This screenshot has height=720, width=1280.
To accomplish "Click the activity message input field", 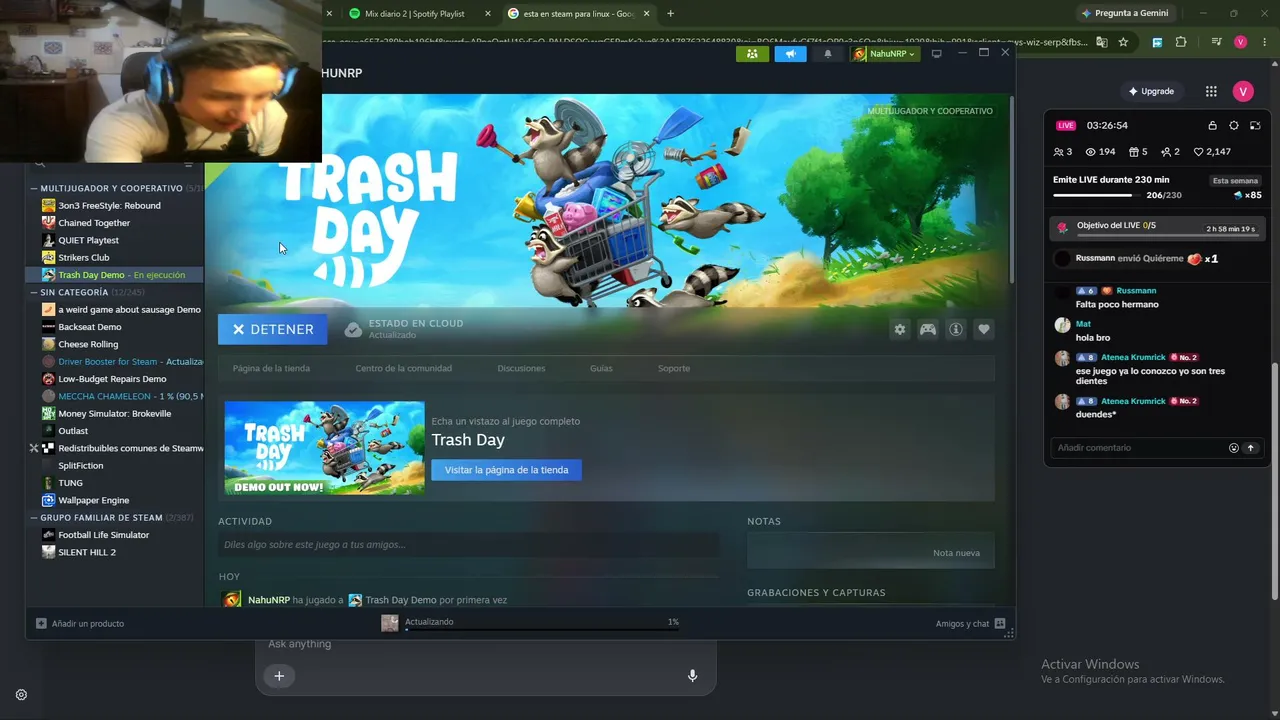I will 468,545.
